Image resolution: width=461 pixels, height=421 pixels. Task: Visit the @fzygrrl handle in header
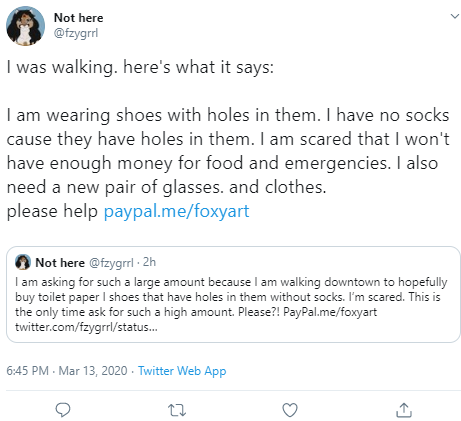point(76,33)
